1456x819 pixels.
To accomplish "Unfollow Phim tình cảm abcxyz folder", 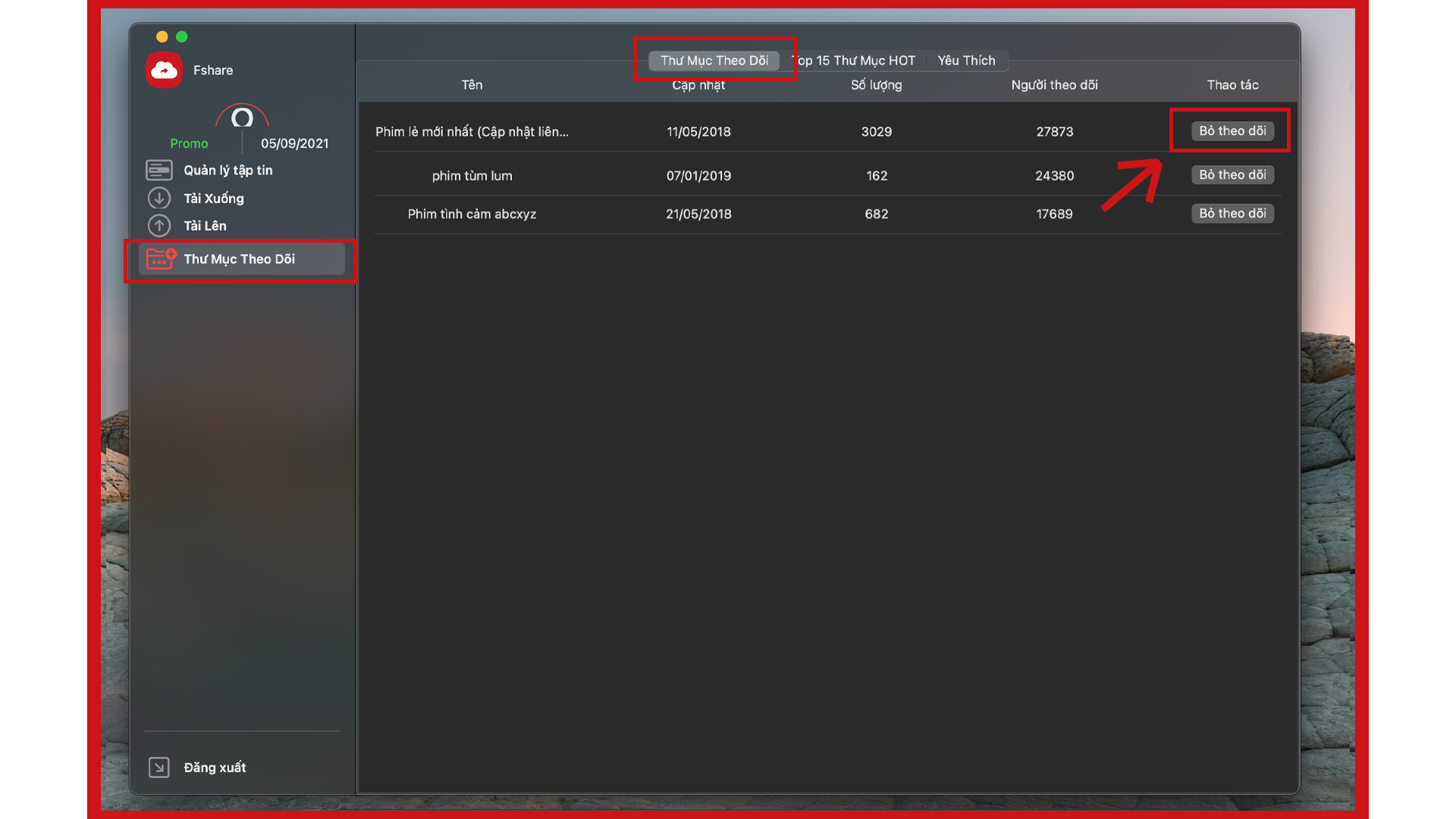I will coord(1232,214).
